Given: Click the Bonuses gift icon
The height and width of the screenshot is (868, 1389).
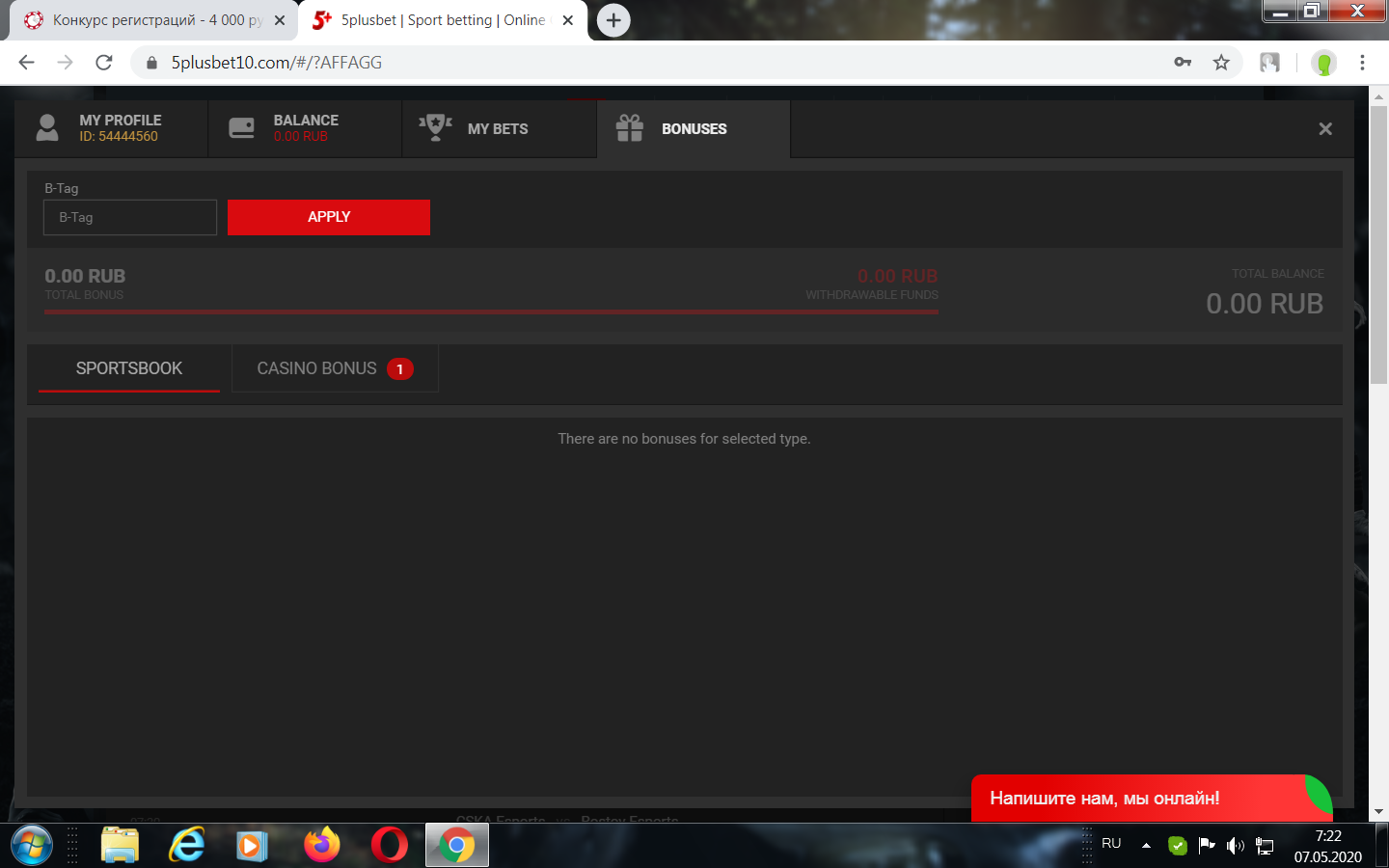Looking at the screenshot, I should click(x=630, y=128).
